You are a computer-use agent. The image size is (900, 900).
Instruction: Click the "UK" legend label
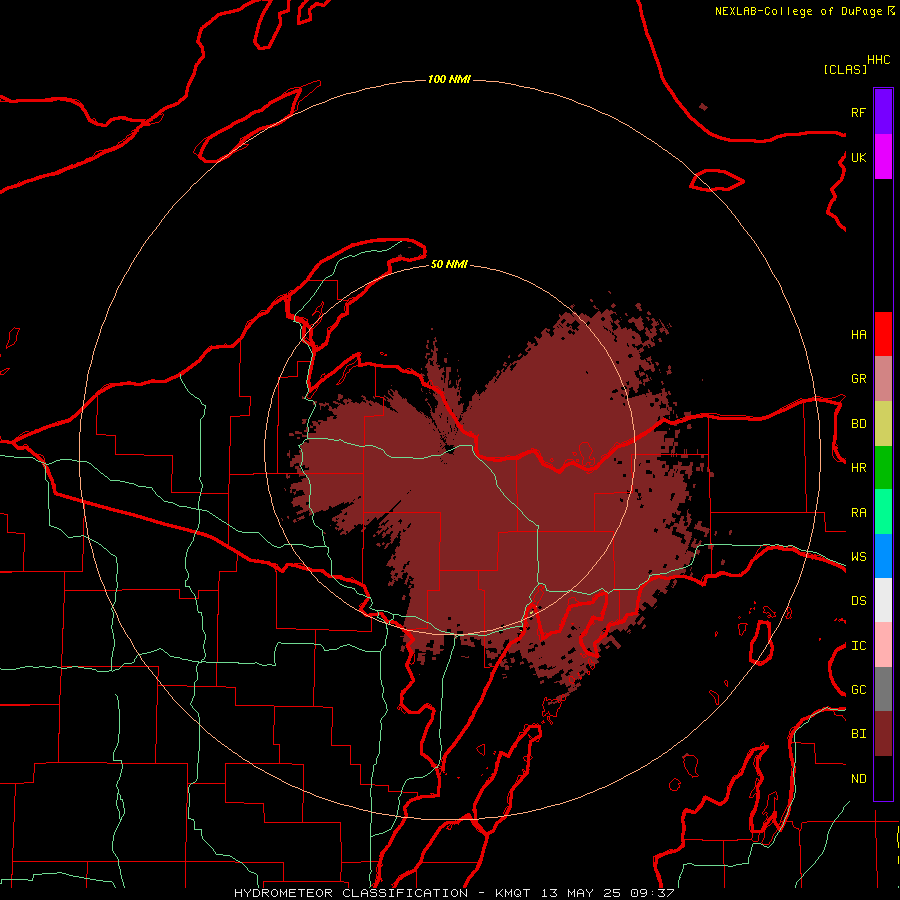pyautogui.click(x=858, y=157)
